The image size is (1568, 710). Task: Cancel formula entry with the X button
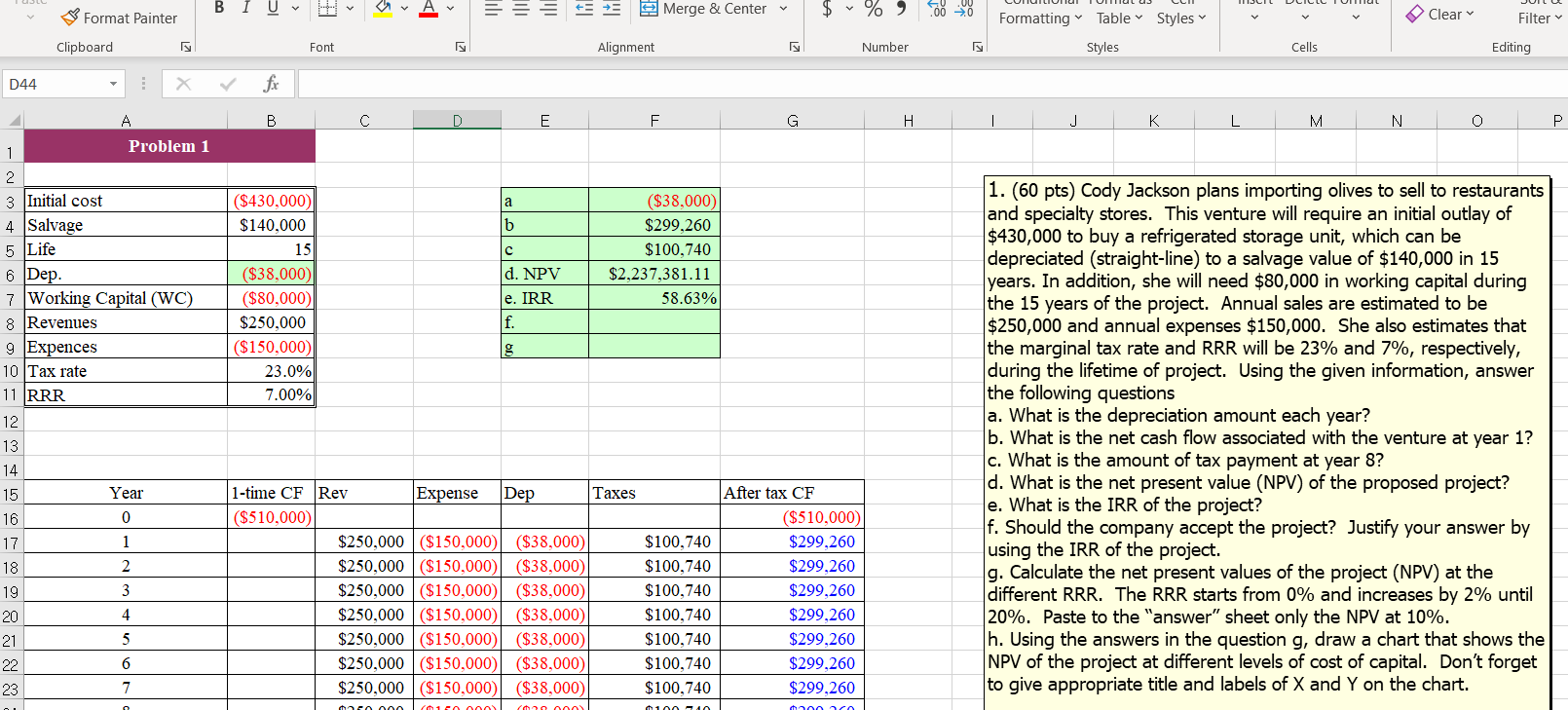point(183,84)
